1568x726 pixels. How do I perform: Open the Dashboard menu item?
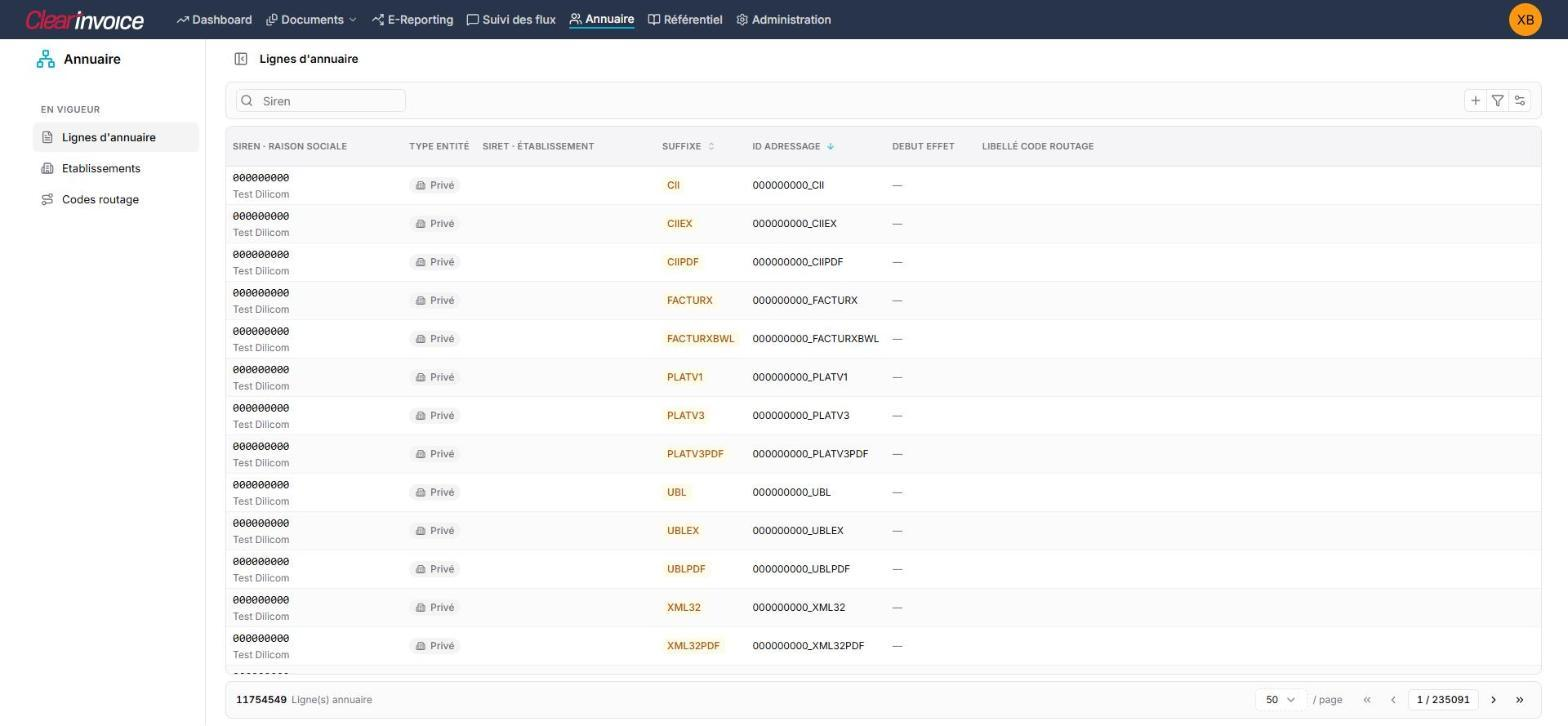pyautogui.click(x=214, y=20)
